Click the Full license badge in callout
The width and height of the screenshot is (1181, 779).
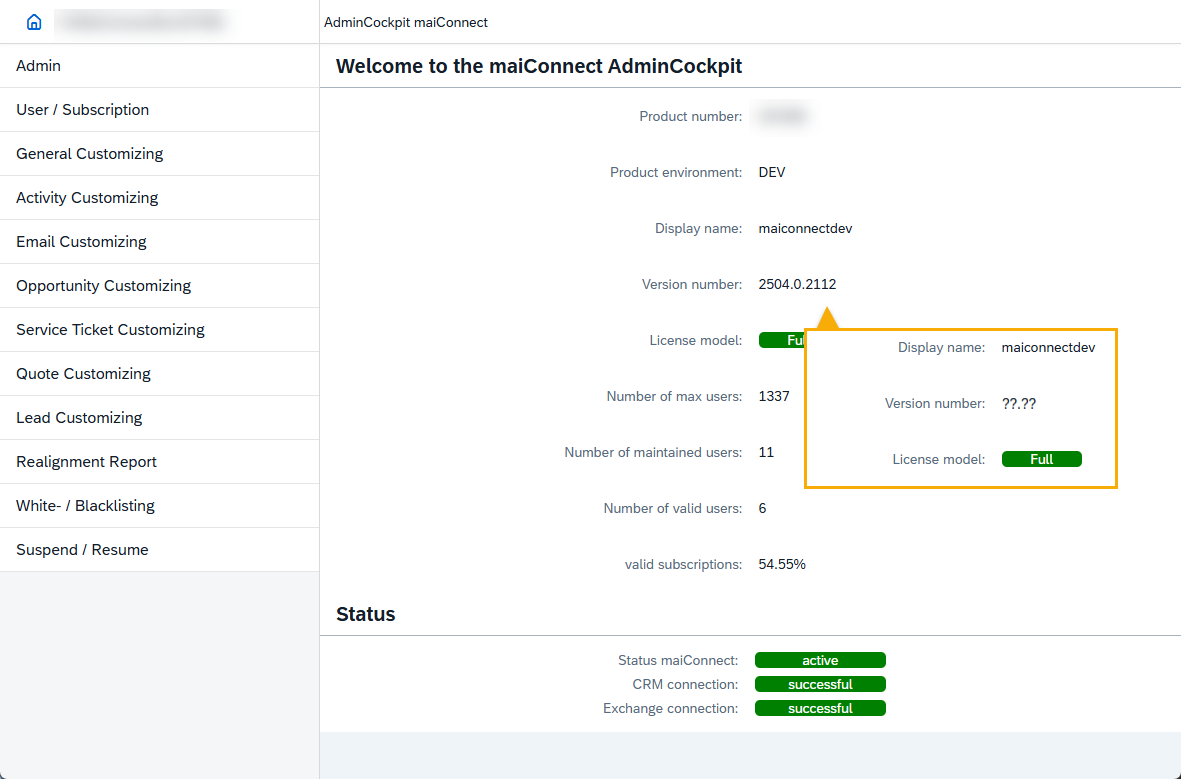(1041, 459)
